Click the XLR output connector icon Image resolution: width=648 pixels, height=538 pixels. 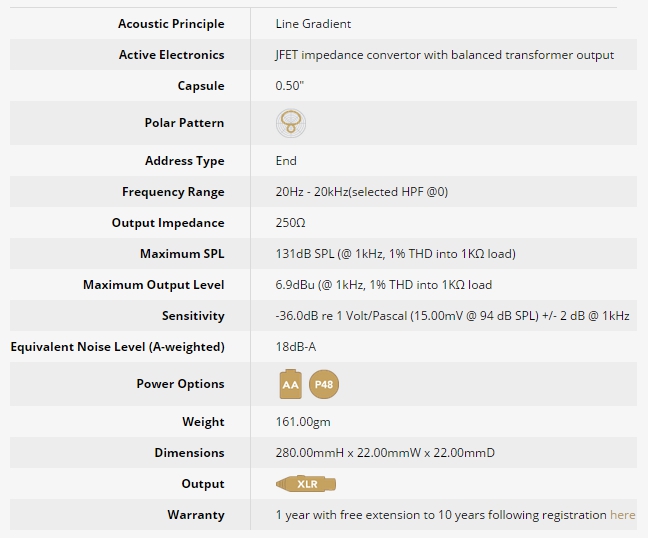tap(306, 483)
